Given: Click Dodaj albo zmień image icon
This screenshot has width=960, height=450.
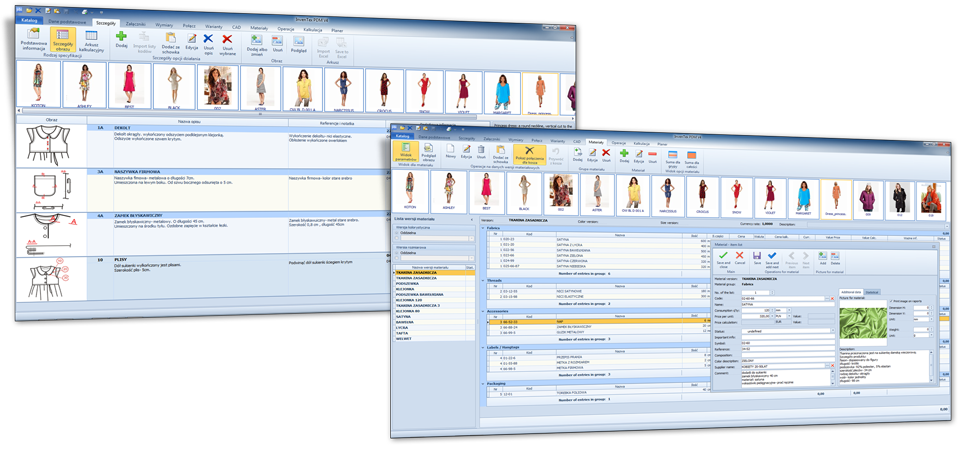Looking at the screenshot, I should click(257, 44).
